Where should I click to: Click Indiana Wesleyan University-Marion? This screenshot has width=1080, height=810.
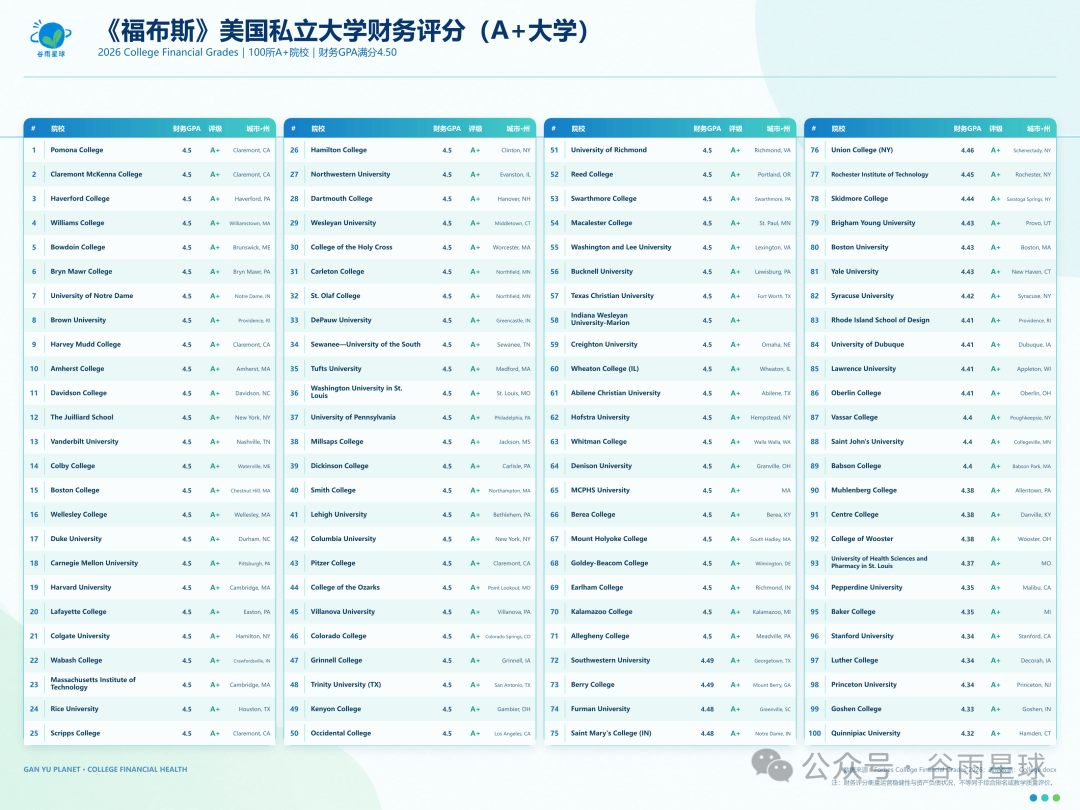(599, 319)
